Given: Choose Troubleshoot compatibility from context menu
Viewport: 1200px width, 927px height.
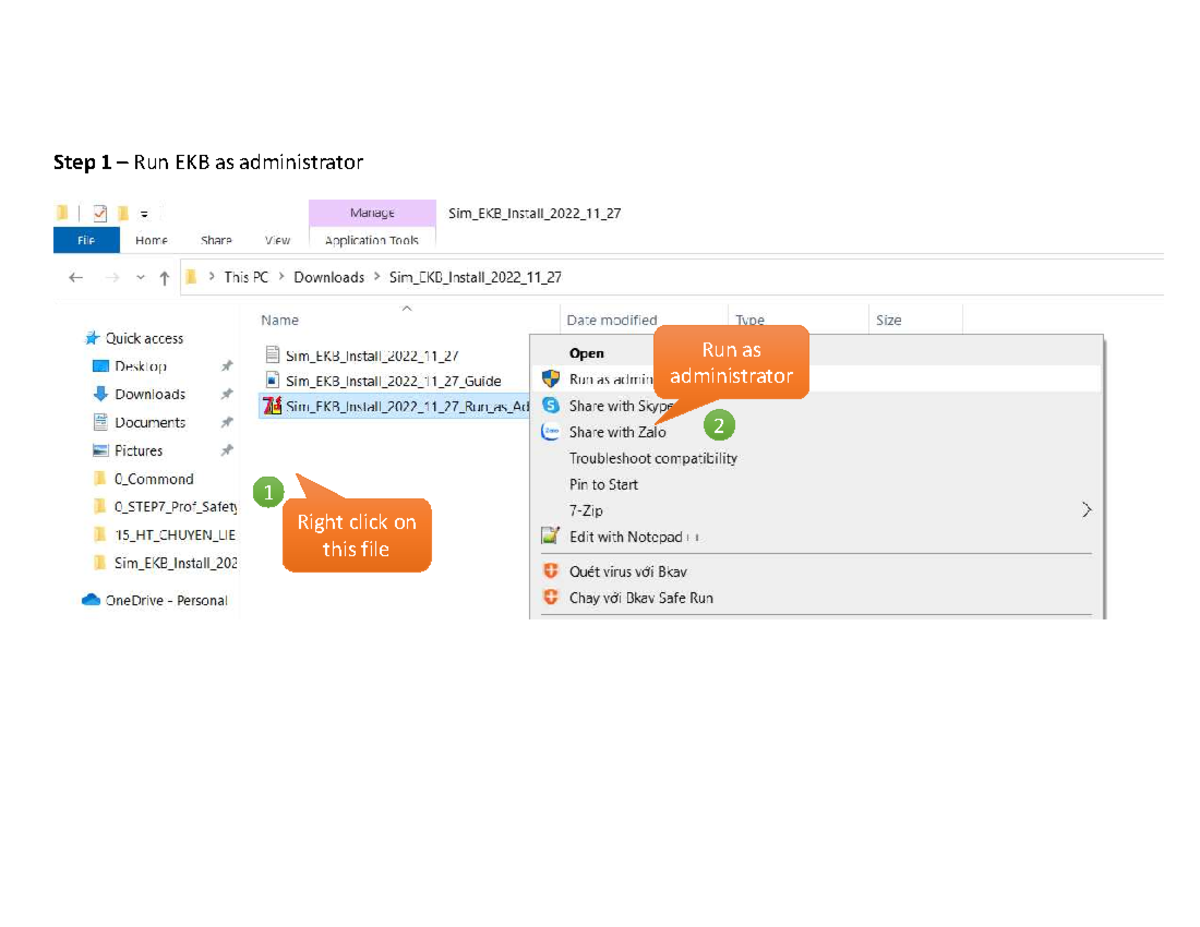Looking at the screenshot, I should point(653,458).
